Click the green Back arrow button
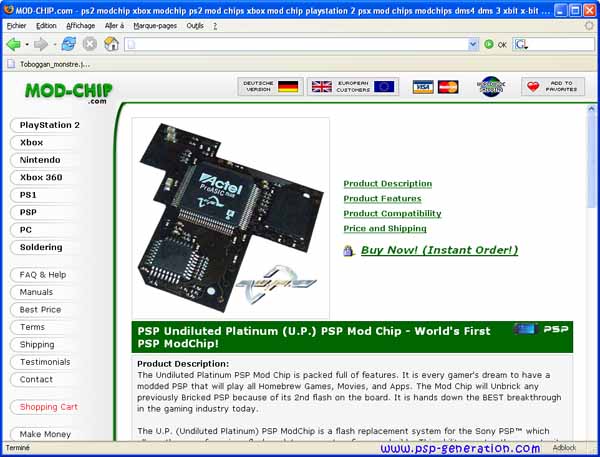Viewport: 600px width, 457px height. (13, 44)
